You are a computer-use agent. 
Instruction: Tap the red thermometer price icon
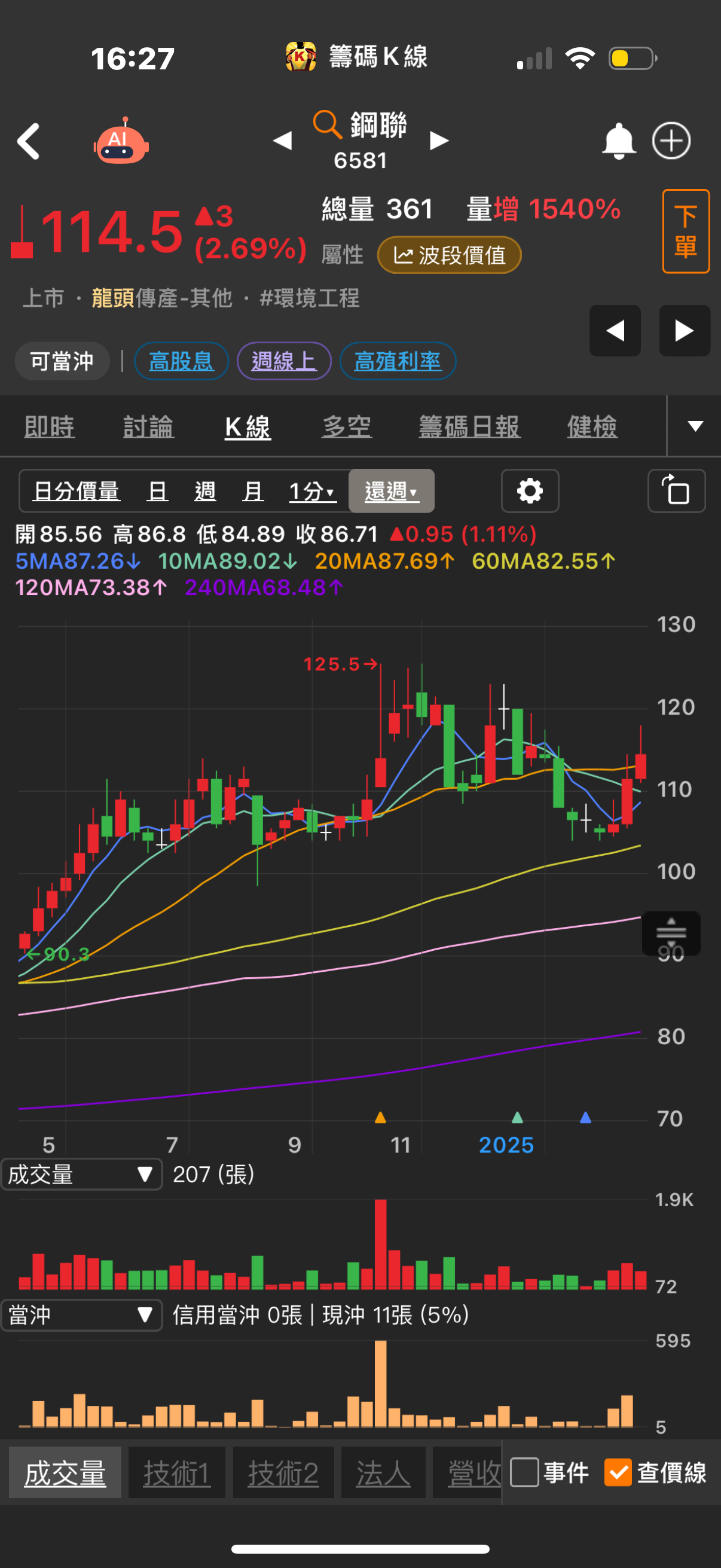[x=22, y=232]
